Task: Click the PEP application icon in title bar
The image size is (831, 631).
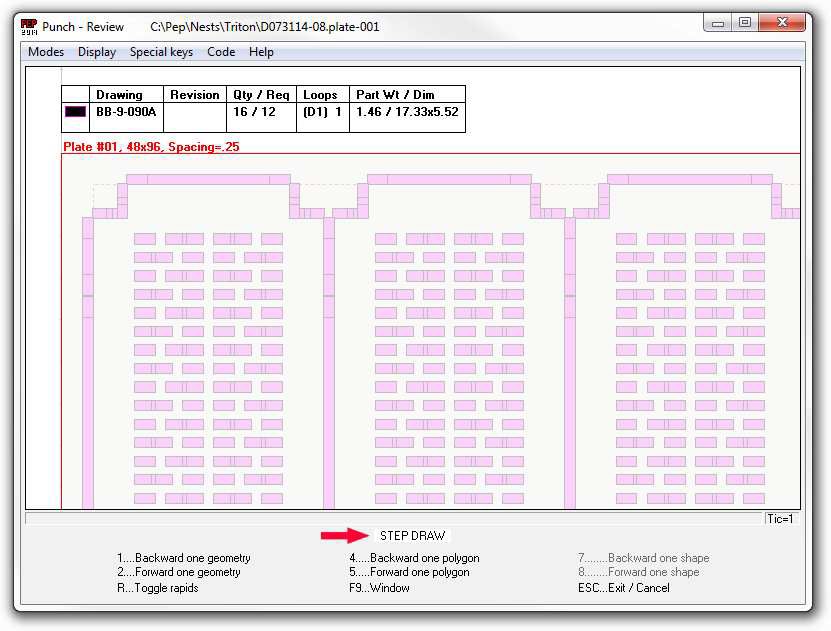Action: [x=29, y=26]
